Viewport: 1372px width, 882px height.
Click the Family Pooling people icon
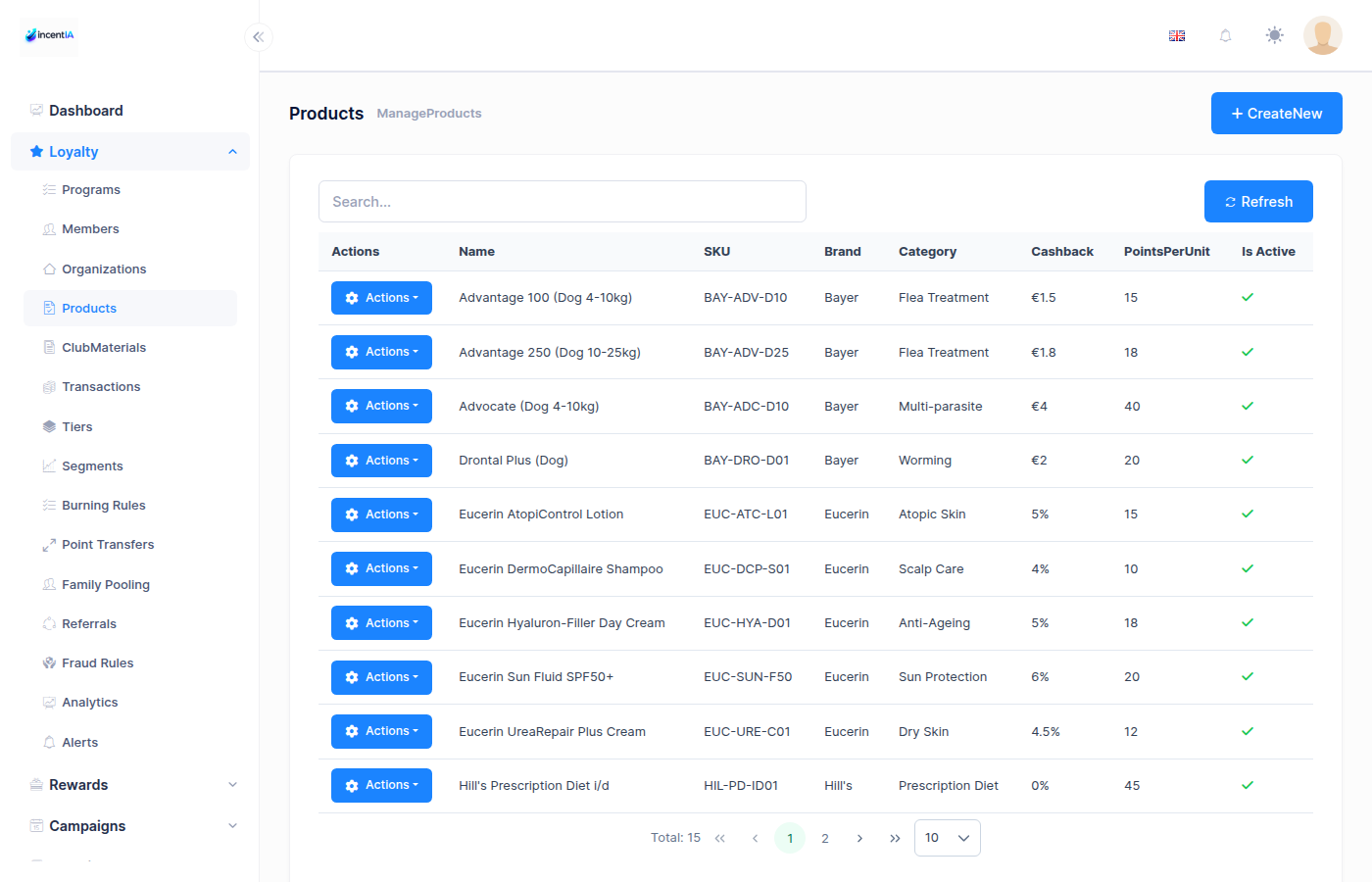click(x=49, y=585)
